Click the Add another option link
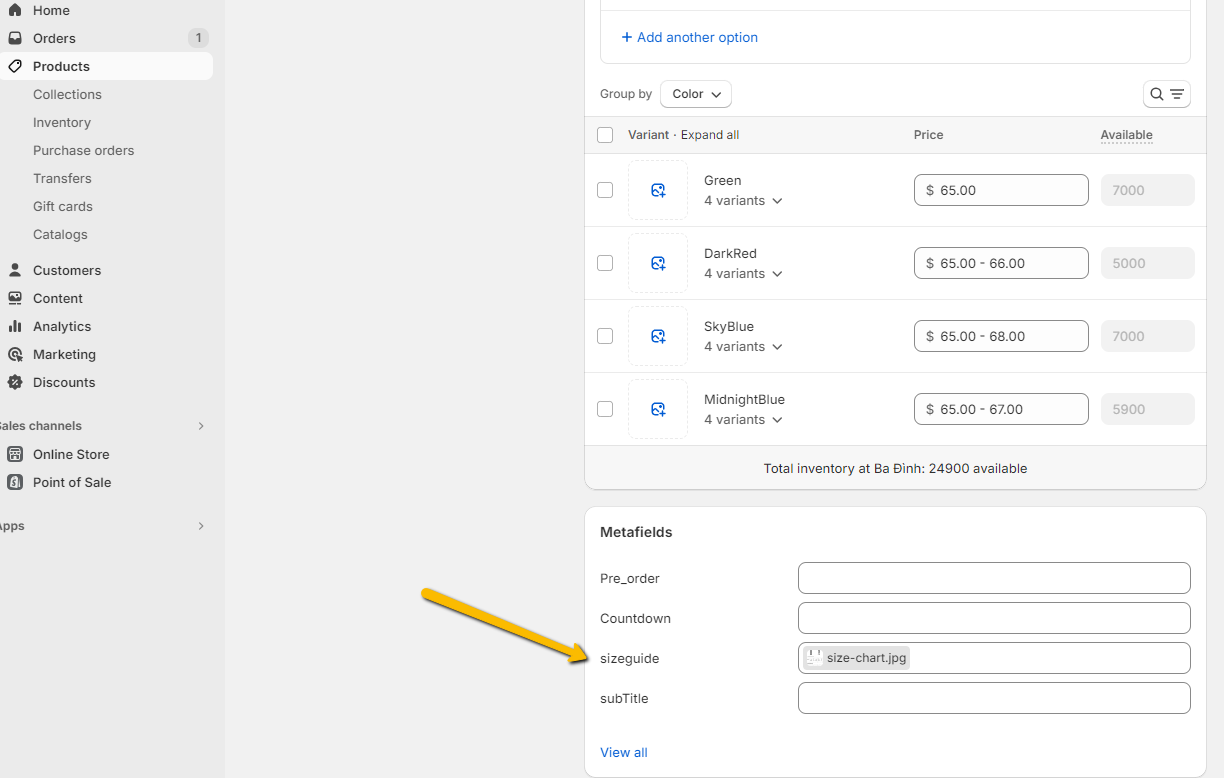This screenshot has width=1224, height=778. click(689, 37)
